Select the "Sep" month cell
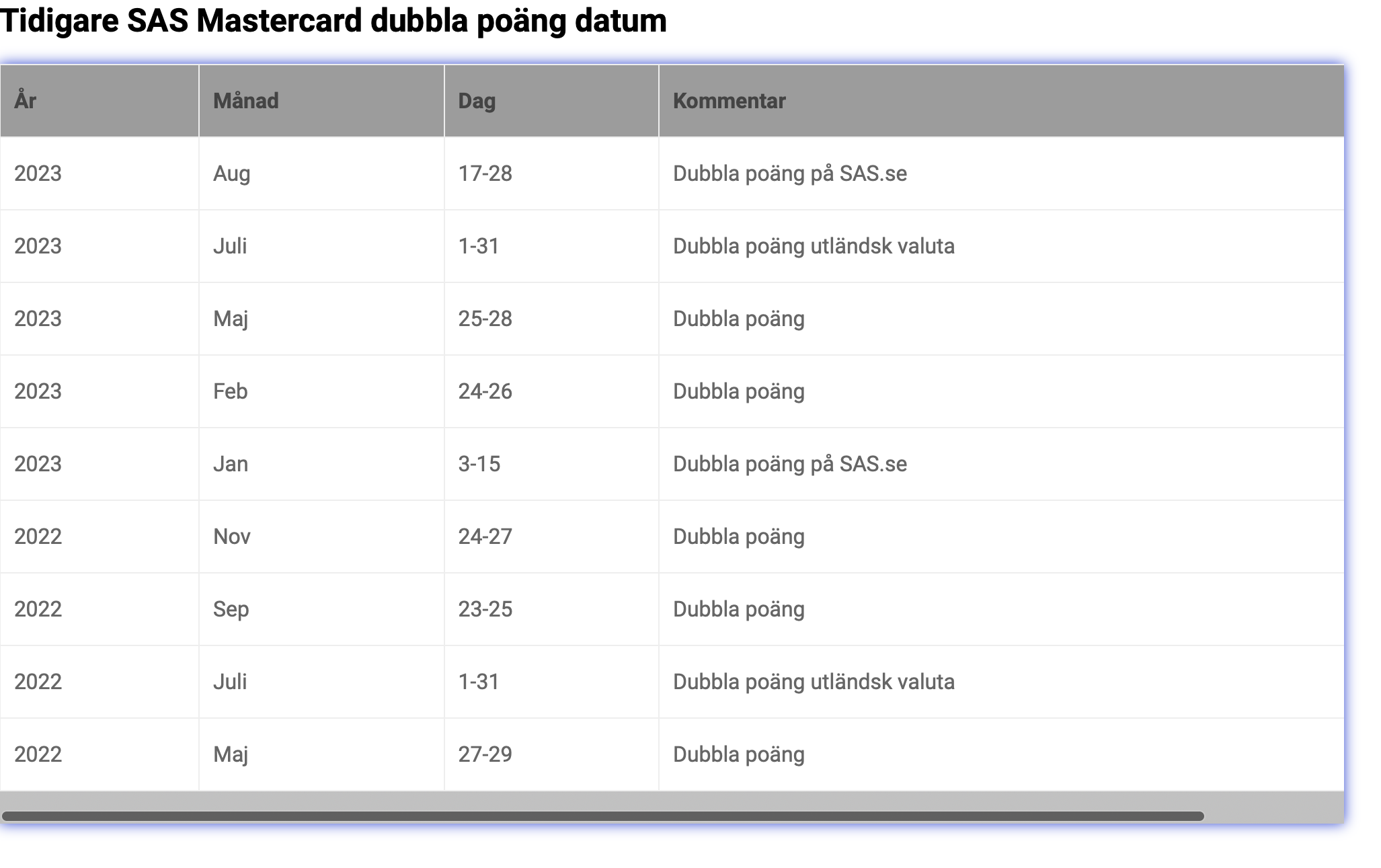The width and height of the screenshot is (1381, 868). 231,609
